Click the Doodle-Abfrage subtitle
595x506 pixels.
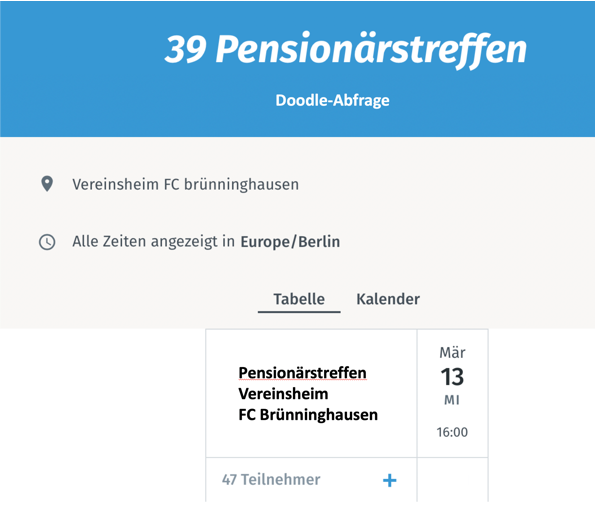pos(332,101)
